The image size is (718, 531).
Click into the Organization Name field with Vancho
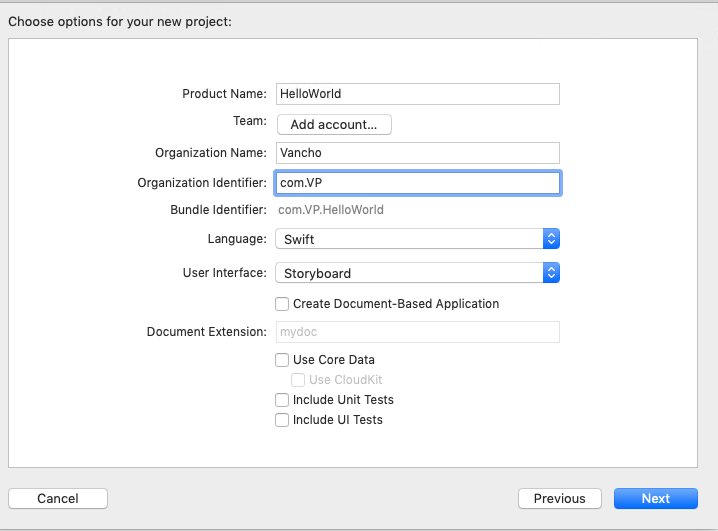(x=418, y=153)
